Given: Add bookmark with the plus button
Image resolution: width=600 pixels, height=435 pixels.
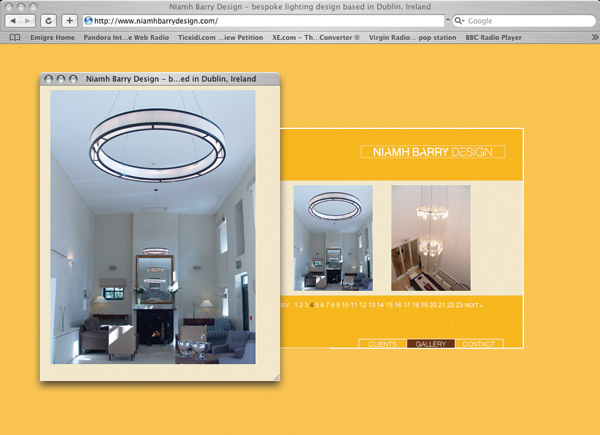Looking at the screenshot, I should pos(69,21).
